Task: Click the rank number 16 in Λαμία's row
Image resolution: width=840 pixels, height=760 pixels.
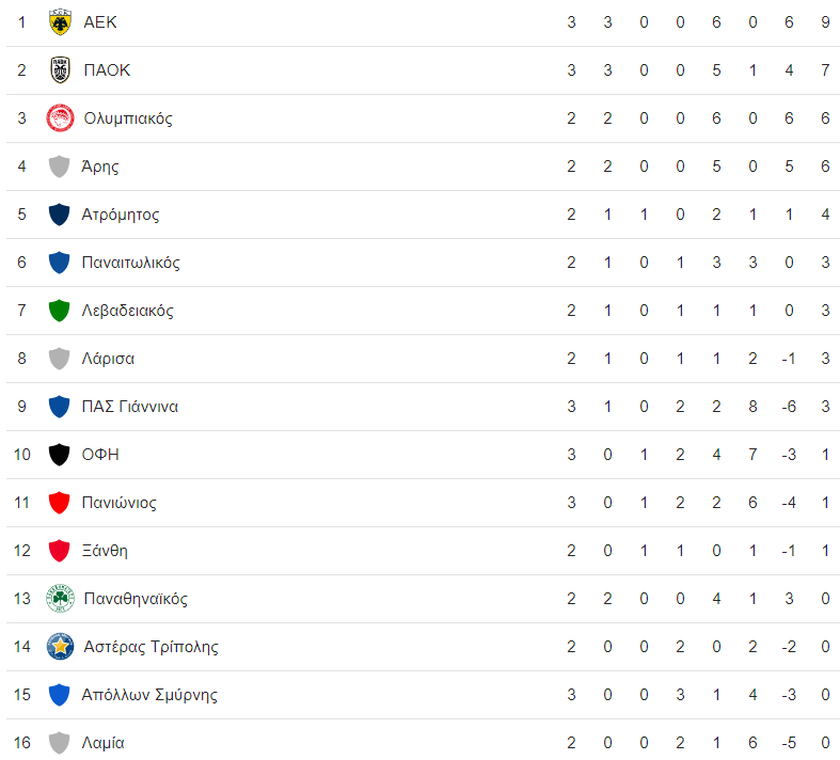Action: pyautogui.click(x=22, y=743)
